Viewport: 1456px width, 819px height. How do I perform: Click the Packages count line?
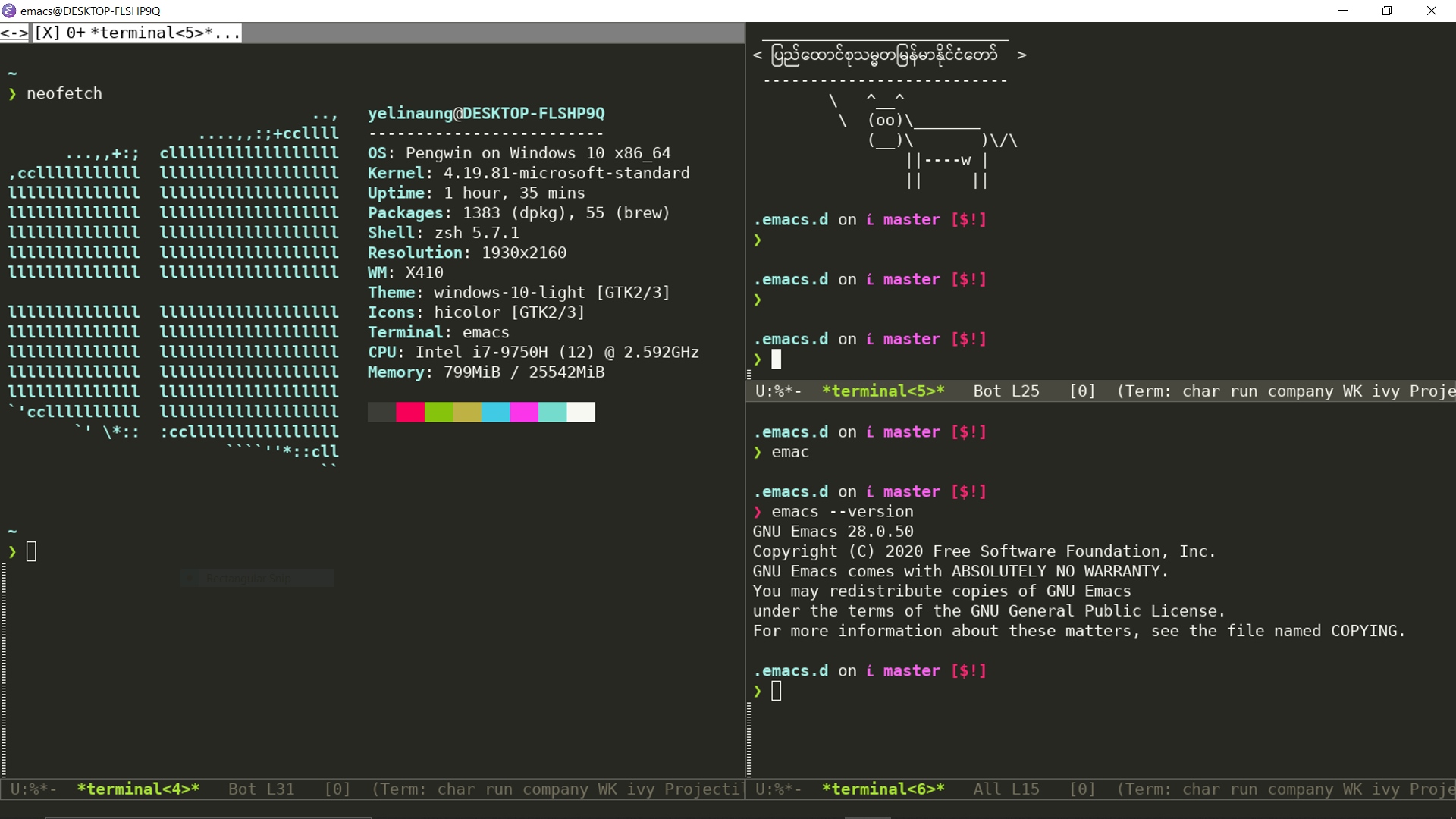pyautogui.click(x=519, y=213)
